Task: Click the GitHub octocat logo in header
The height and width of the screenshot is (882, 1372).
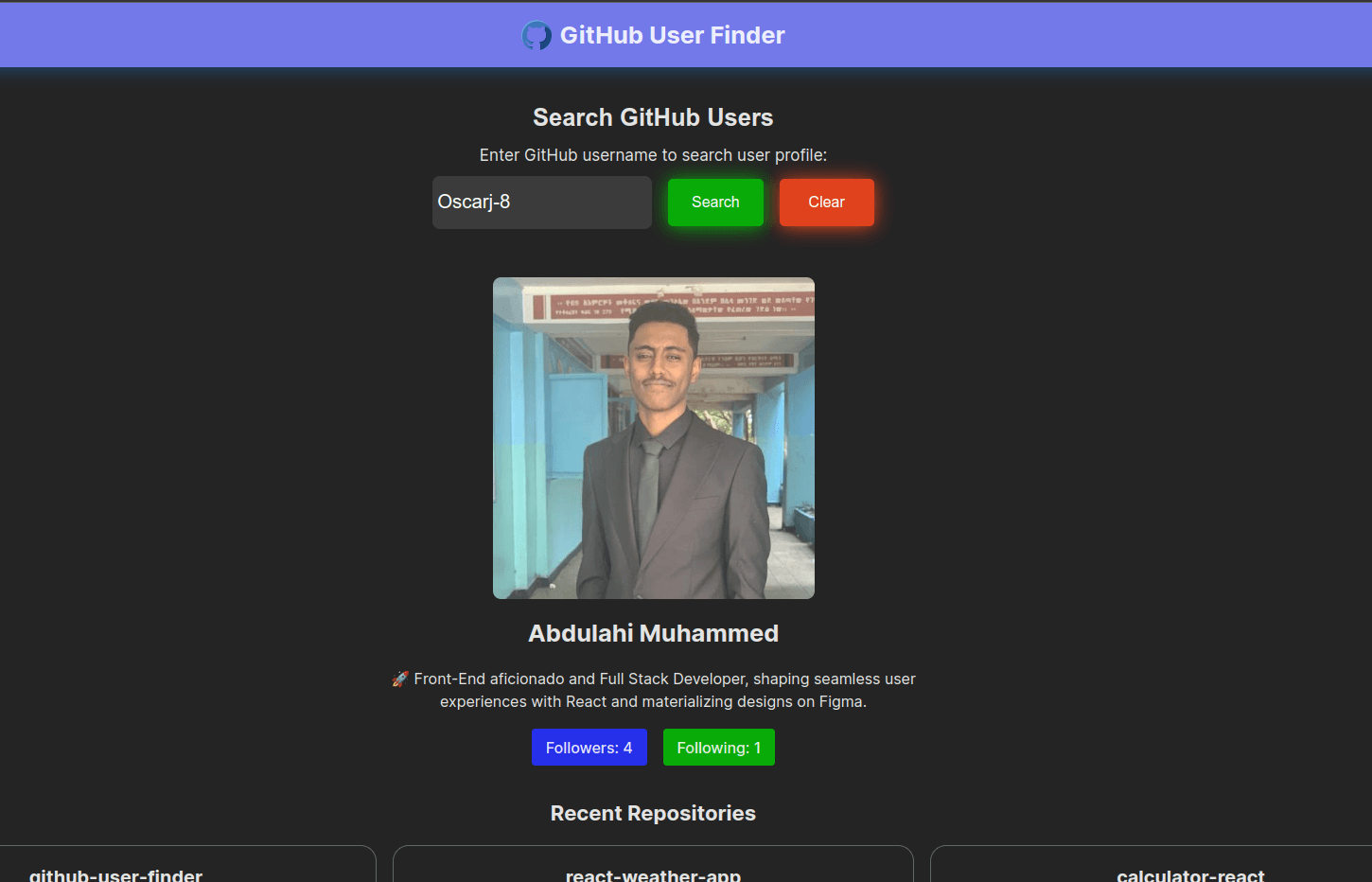Action: 536,36
